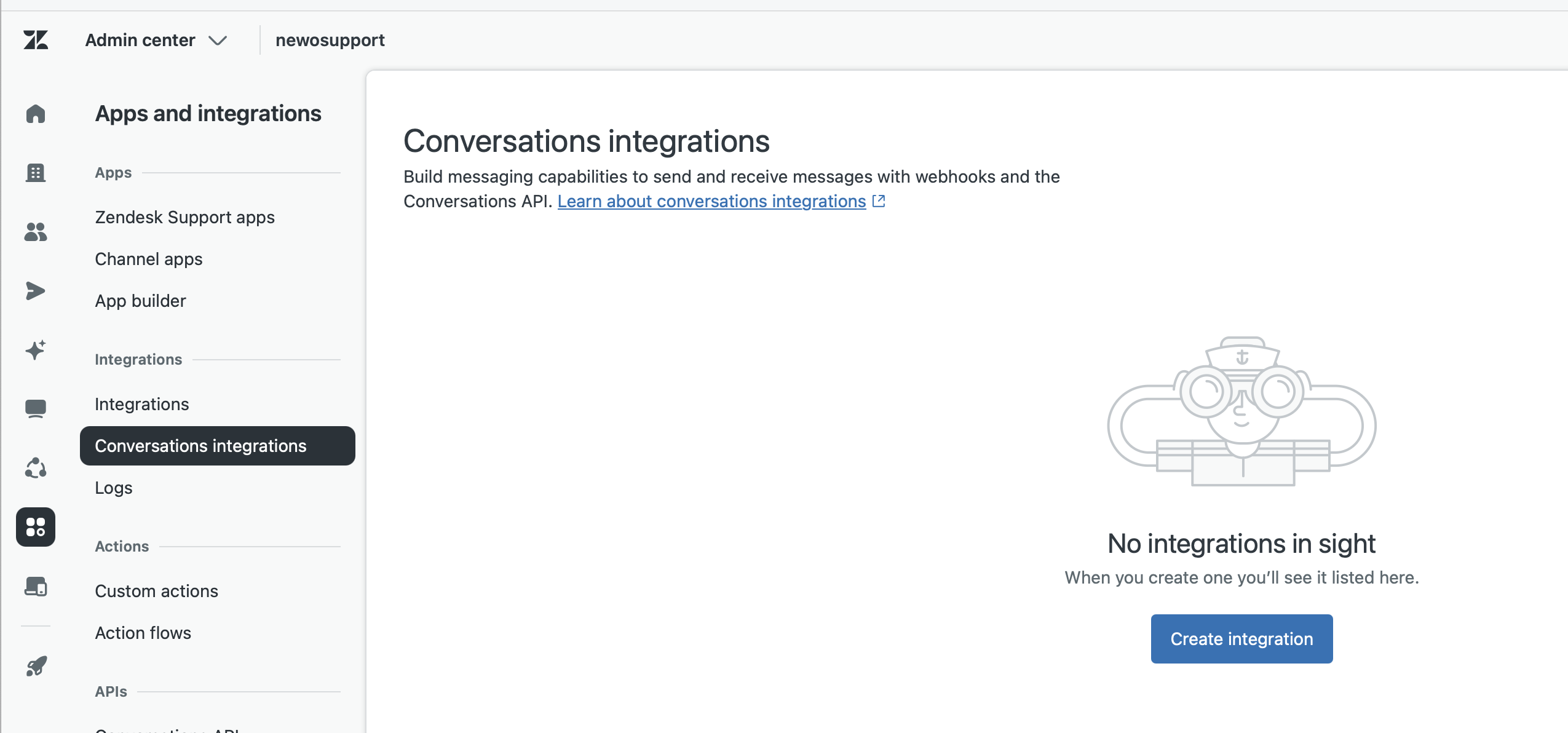Open the People team icon
The image size is (1568, 733).
click(36, 232)
